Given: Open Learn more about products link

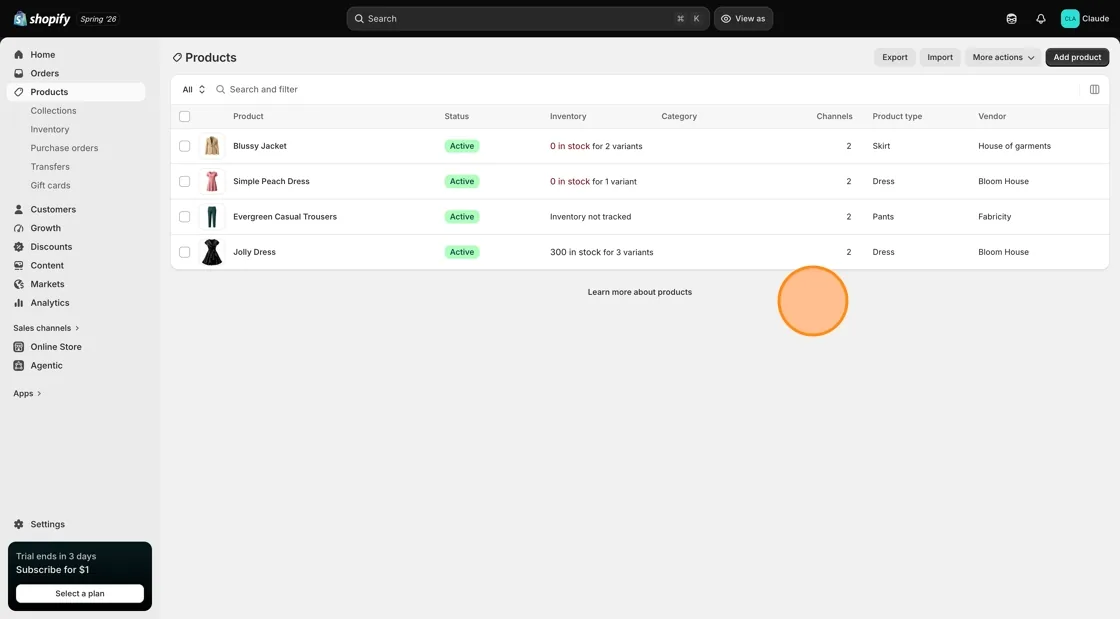Looking at the screenshot, I should coord(639,292).
